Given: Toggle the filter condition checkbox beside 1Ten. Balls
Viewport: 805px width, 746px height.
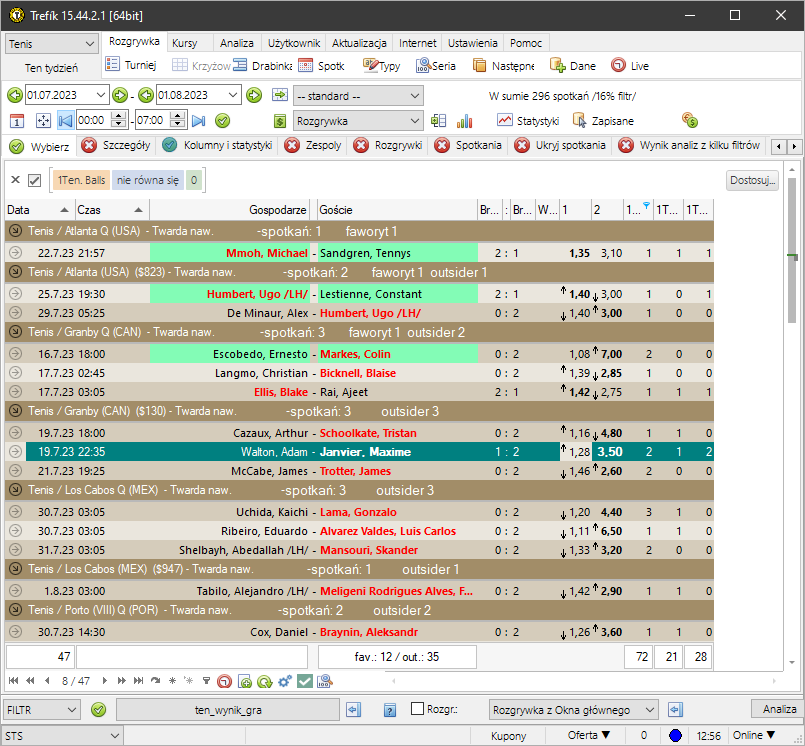Looking at the screenshot, I should (35, 180).
